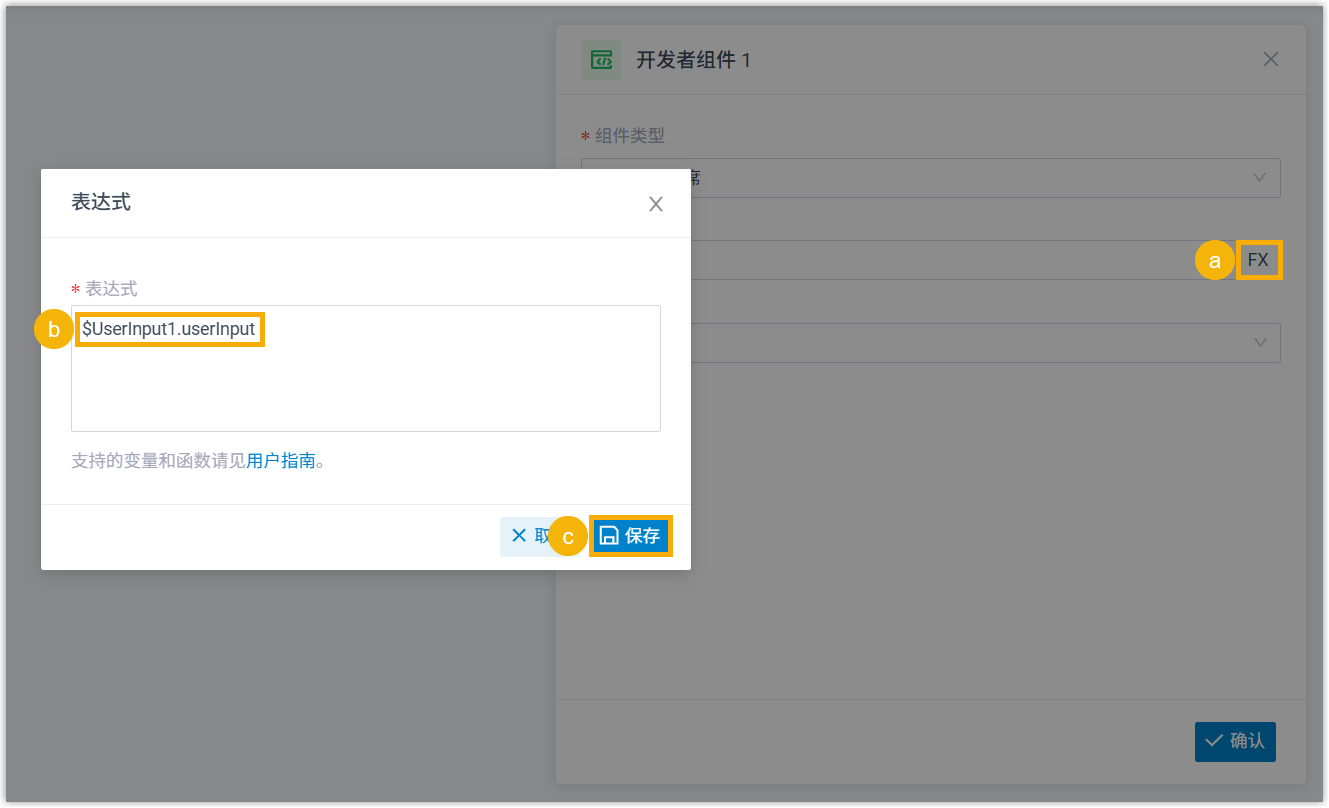Expand the 组件类型 dropdown arrow
This screenshot has width=1329, height=808.
tap(1259, 177)
